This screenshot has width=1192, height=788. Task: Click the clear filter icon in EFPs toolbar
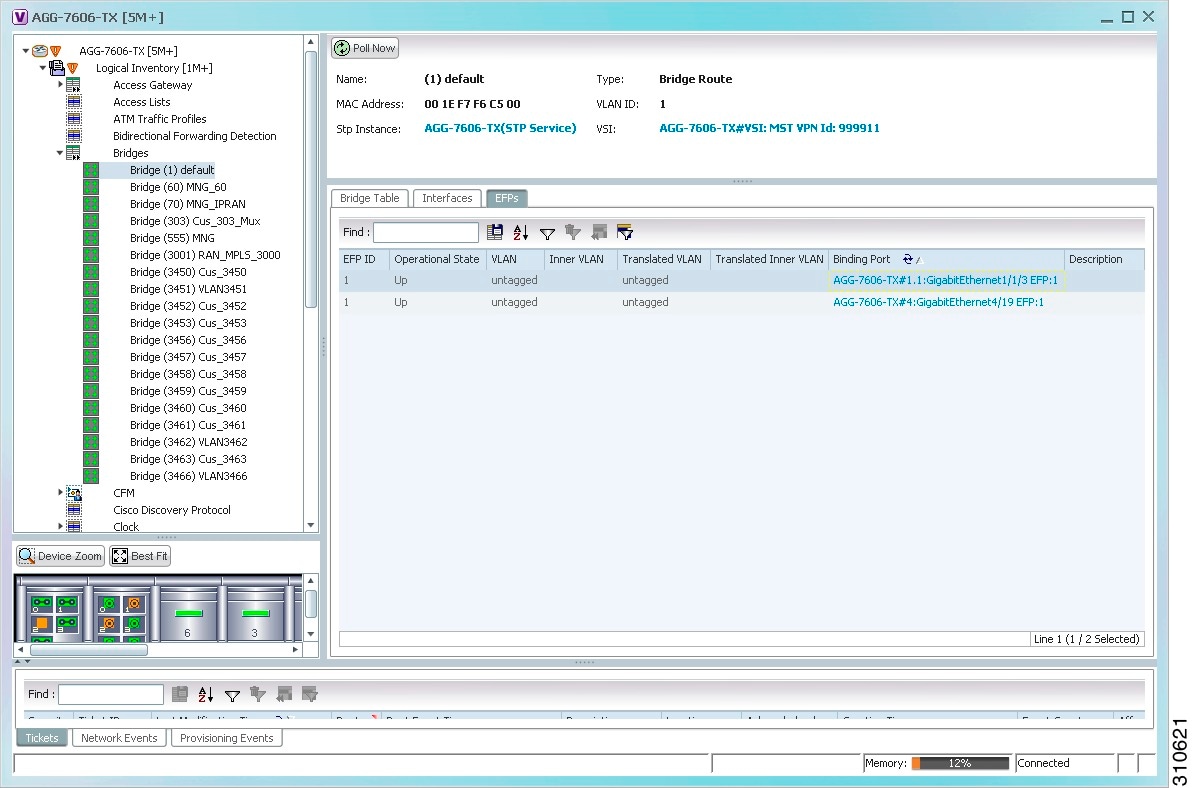pos(573,233)
